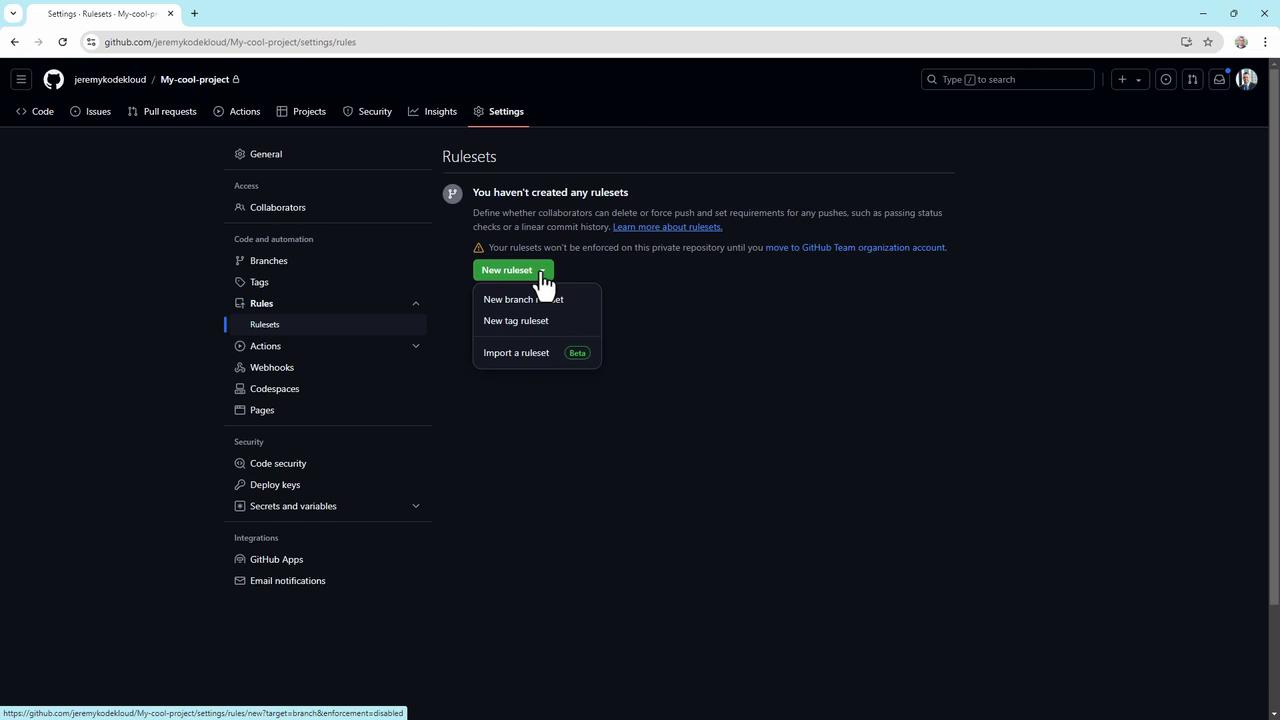This screenshot has height=720, width=1280.
Task: Open the issues icon in the header
Action: [x=1166, y=80]
